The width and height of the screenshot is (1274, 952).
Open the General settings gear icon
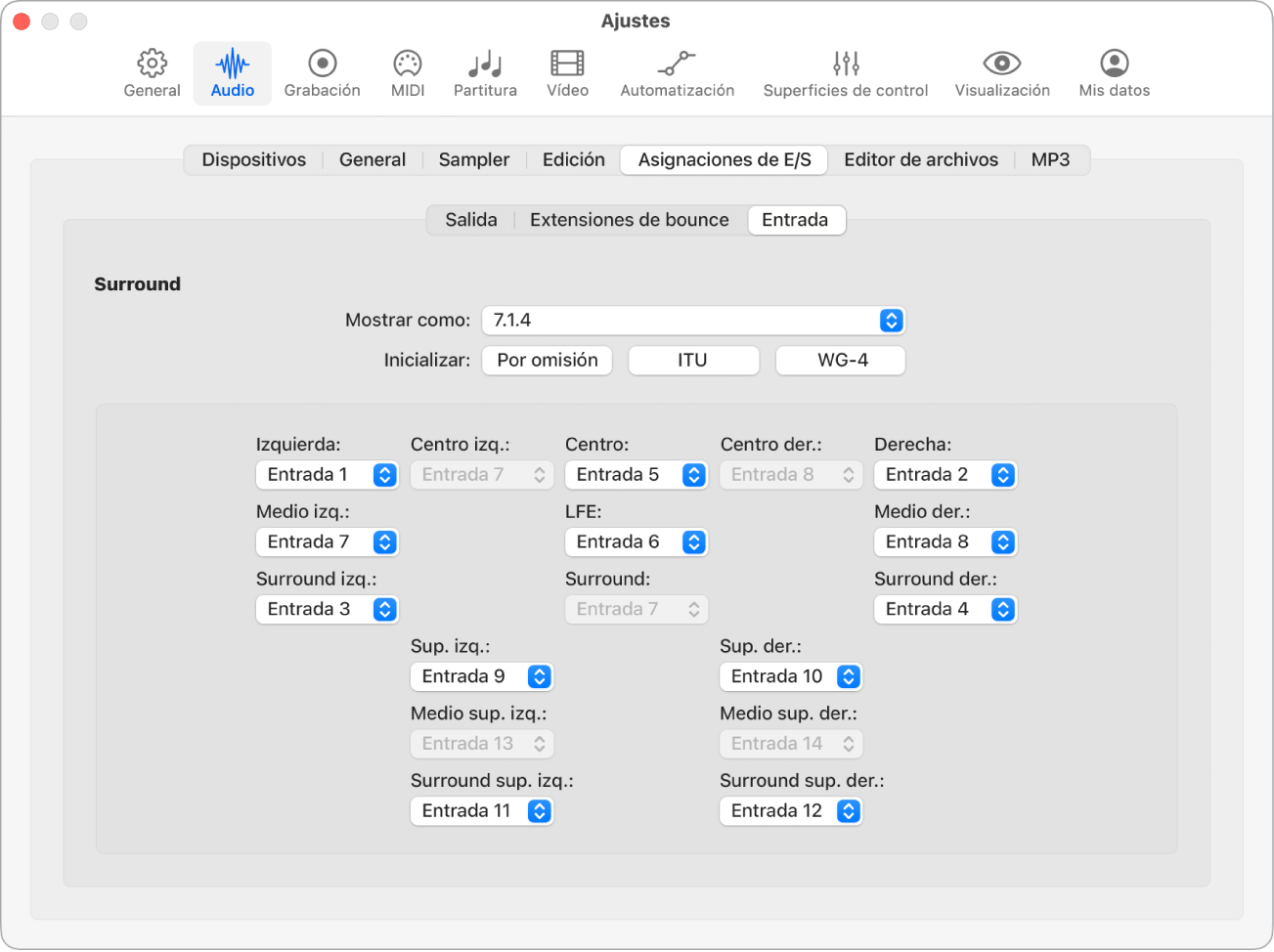(152, 64)
